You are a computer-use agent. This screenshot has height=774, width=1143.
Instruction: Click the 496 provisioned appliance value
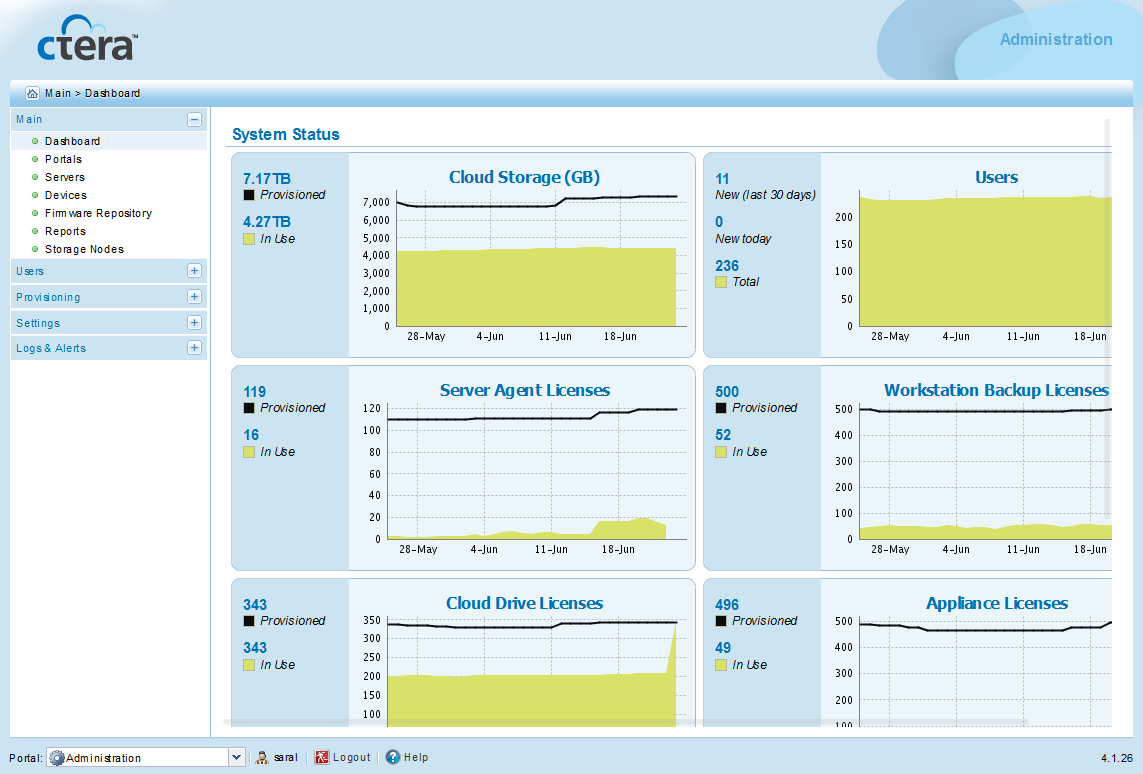tap(727, 605)
